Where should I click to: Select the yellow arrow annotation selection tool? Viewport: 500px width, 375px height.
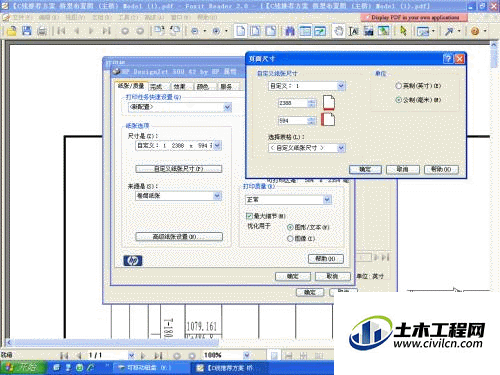(403, 31)
